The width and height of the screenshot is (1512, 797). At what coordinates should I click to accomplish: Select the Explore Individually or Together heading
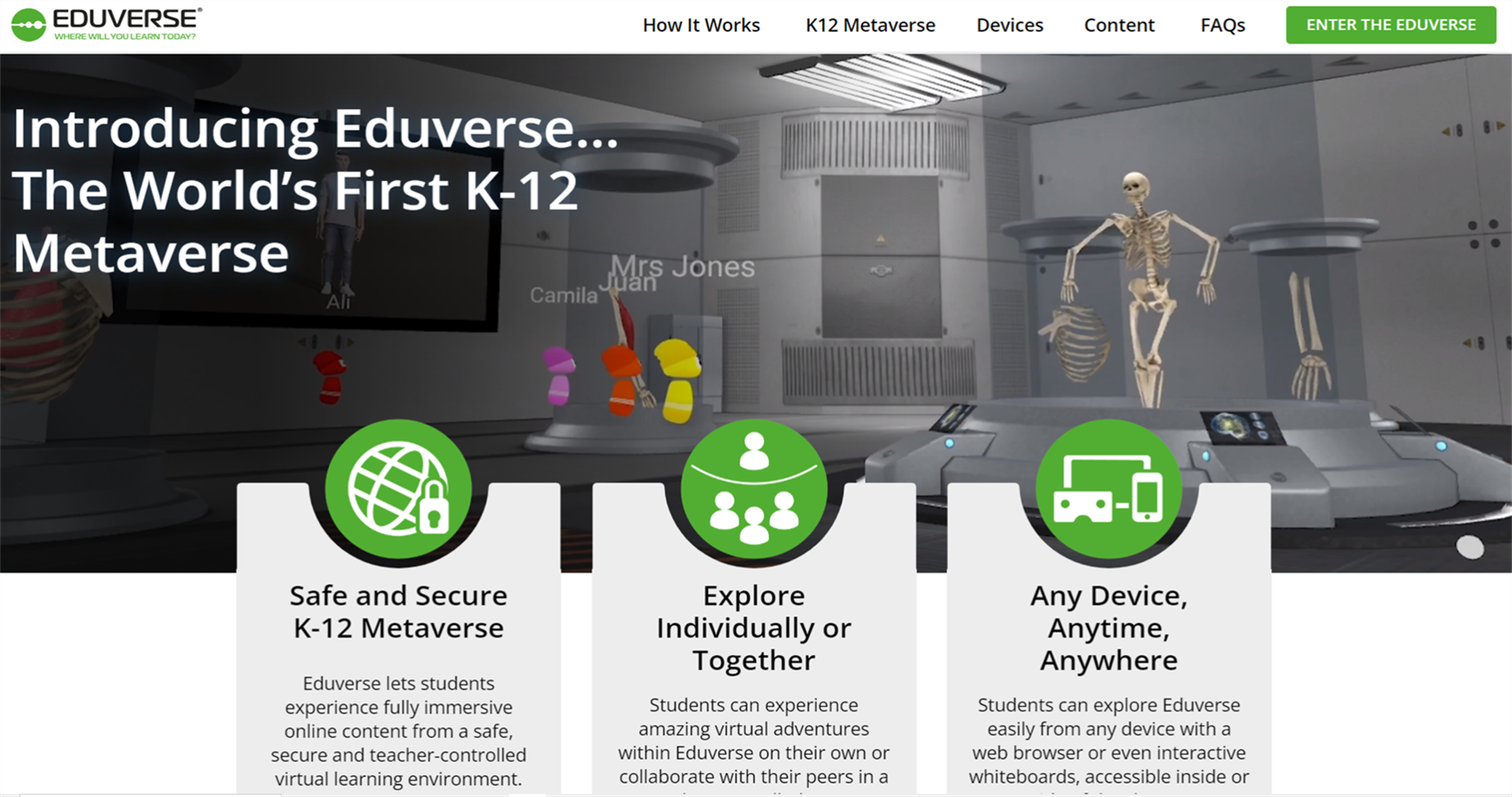pyautogui.click(x=754, y=628)
